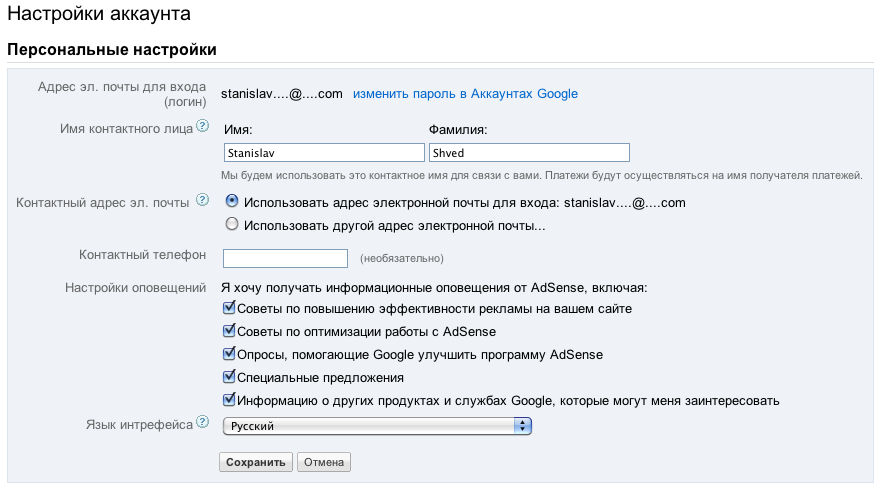Click the Сохранить button
This screenshot has height=491, width=887.
[x=255, y=462]
